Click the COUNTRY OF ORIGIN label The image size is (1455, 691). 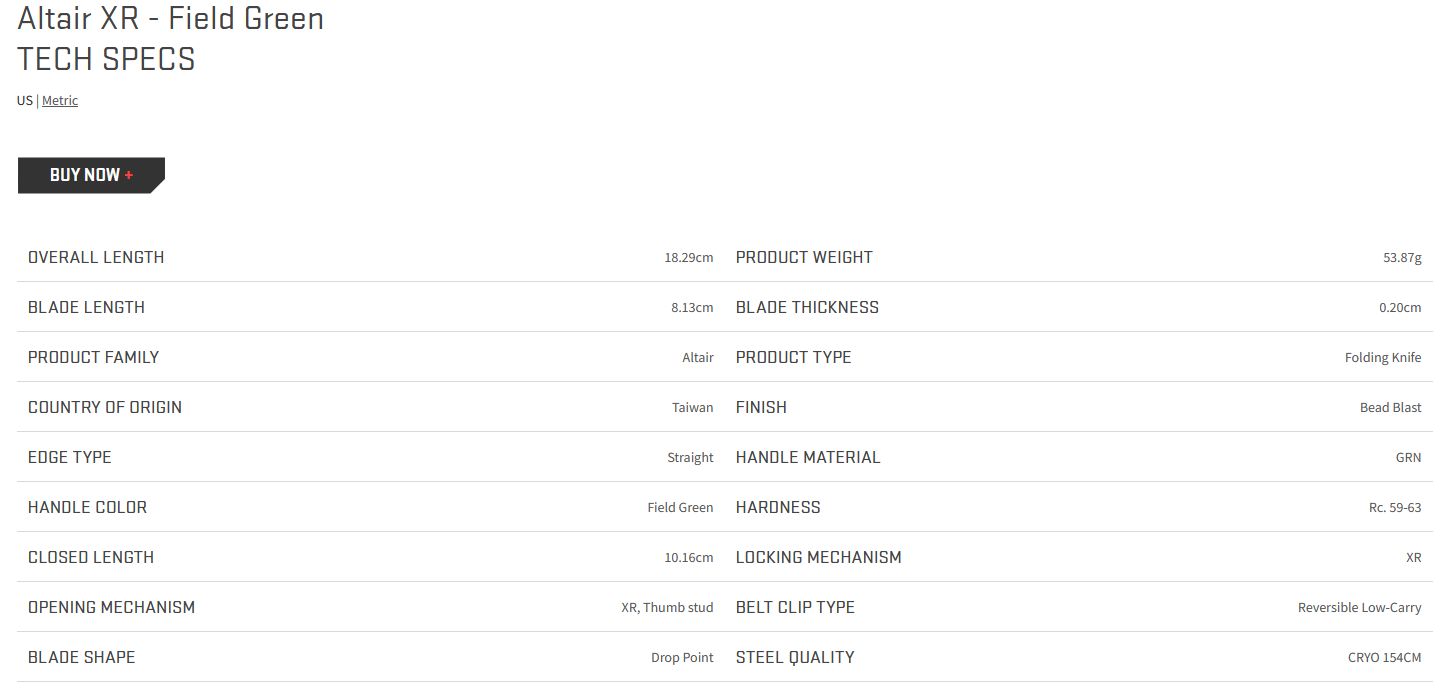(105, 407)
